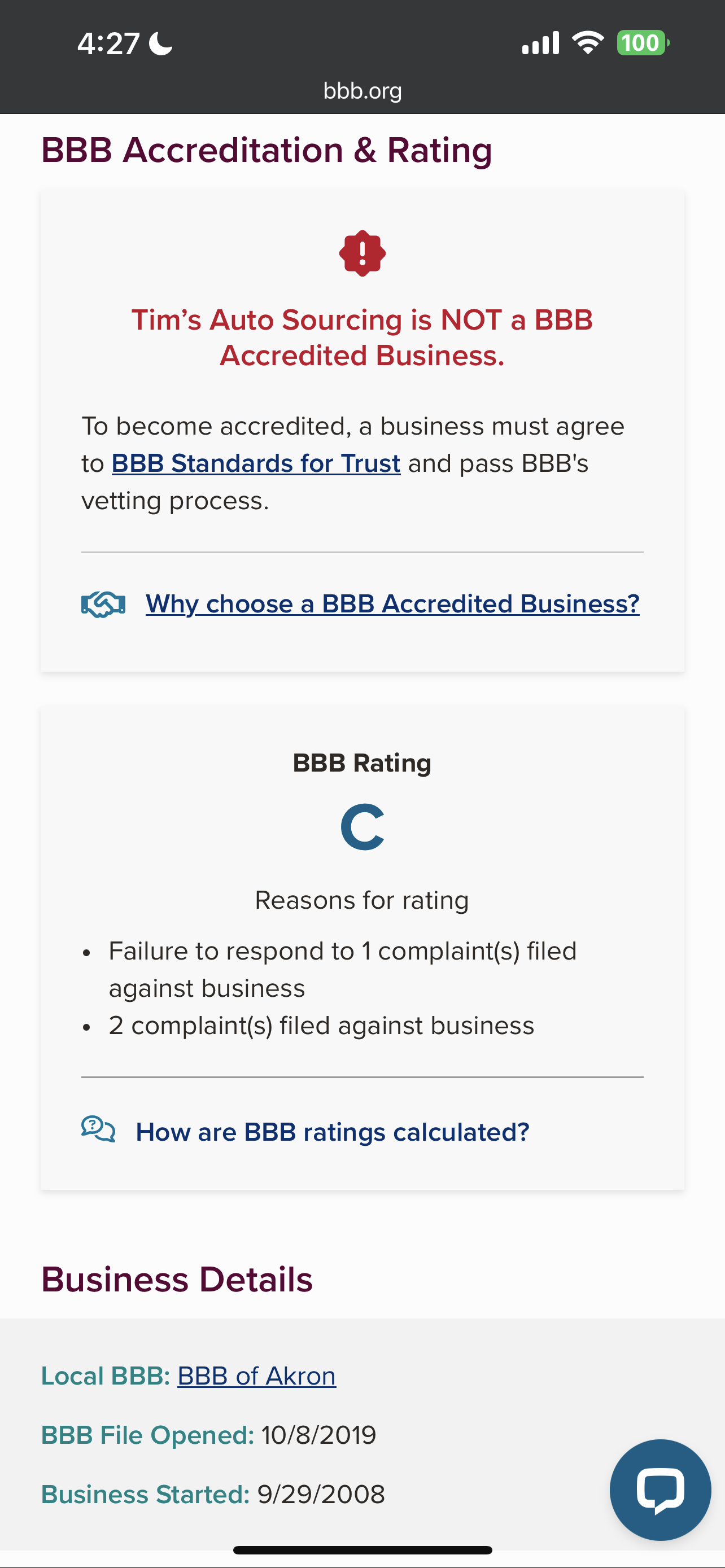Tap the question chat-bubbles icon

[x=98, y=1131]
